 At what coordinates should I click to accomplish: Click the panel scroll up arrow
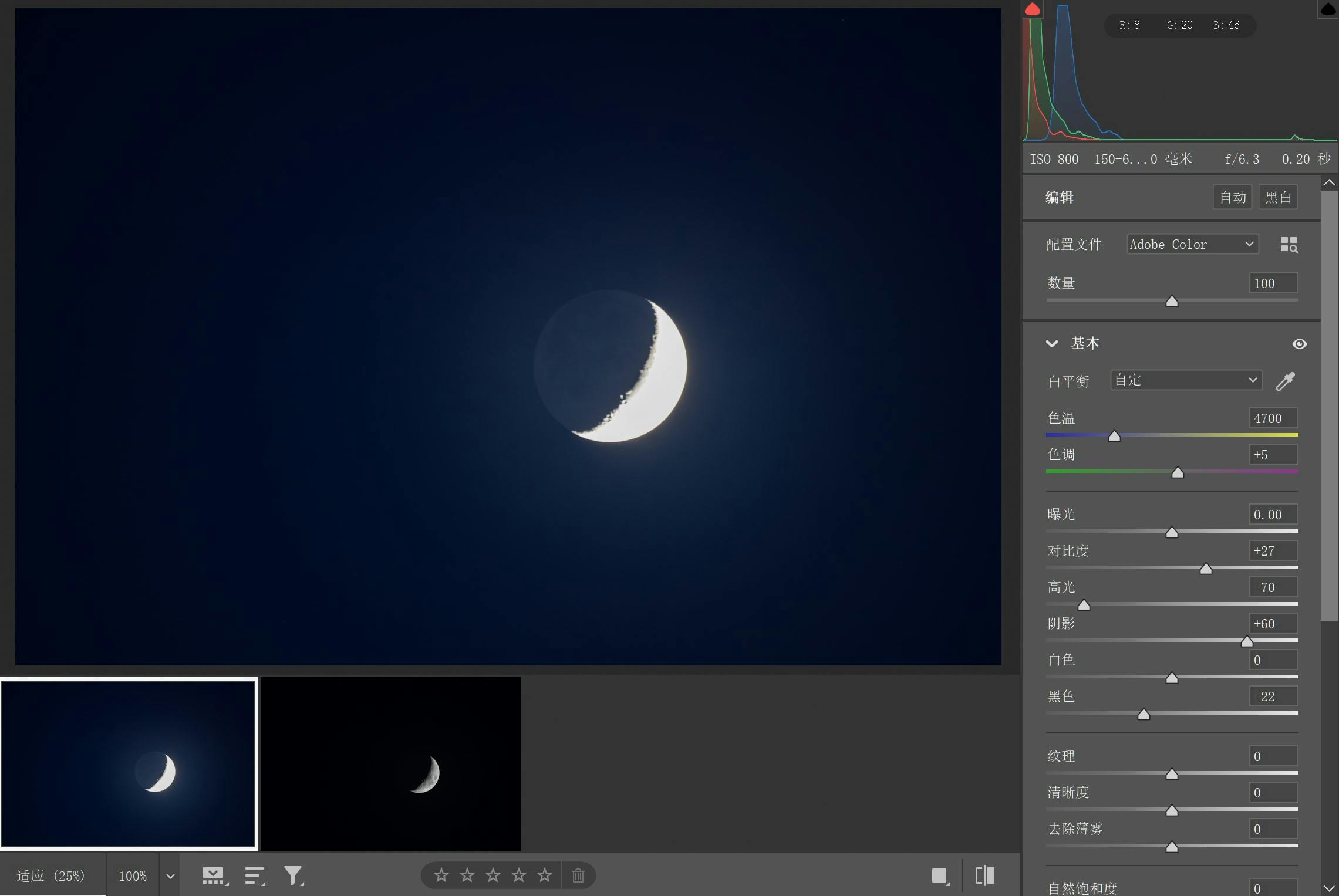1330,182
